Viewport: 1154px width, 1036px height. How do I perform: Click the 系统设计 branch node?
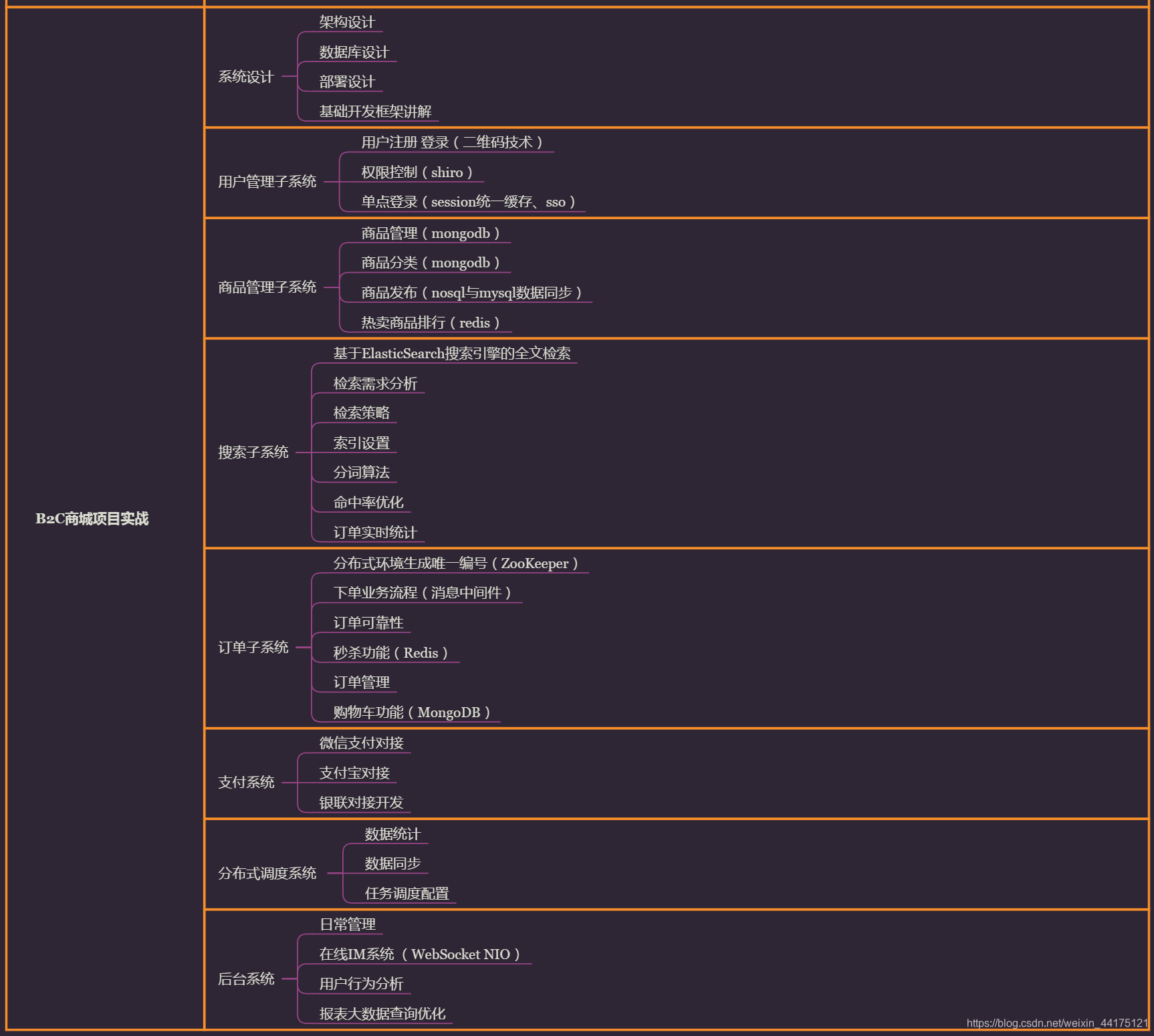click(246, 77)
